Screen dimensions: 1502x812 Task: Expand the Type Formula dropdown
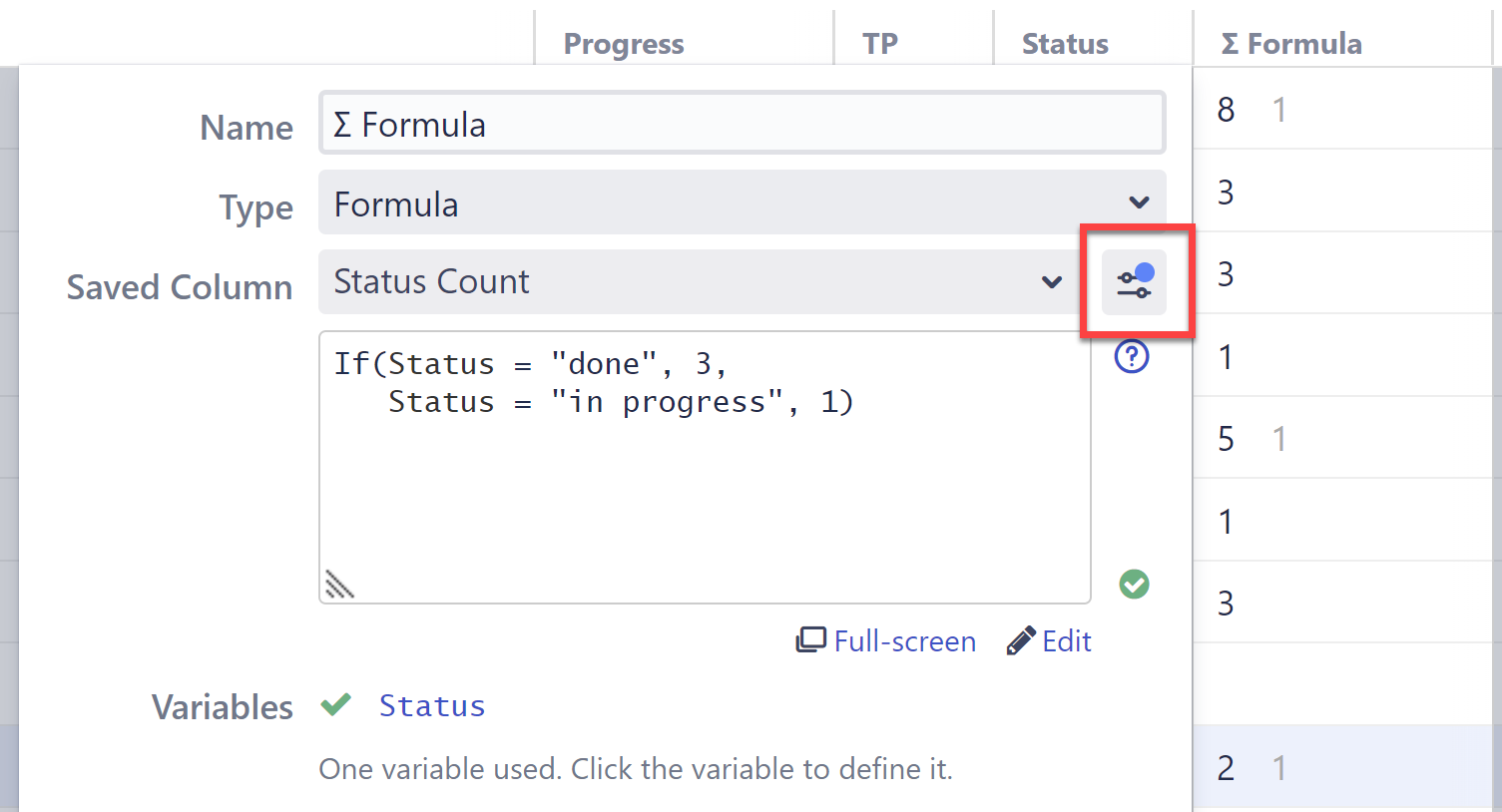point(742,203)
